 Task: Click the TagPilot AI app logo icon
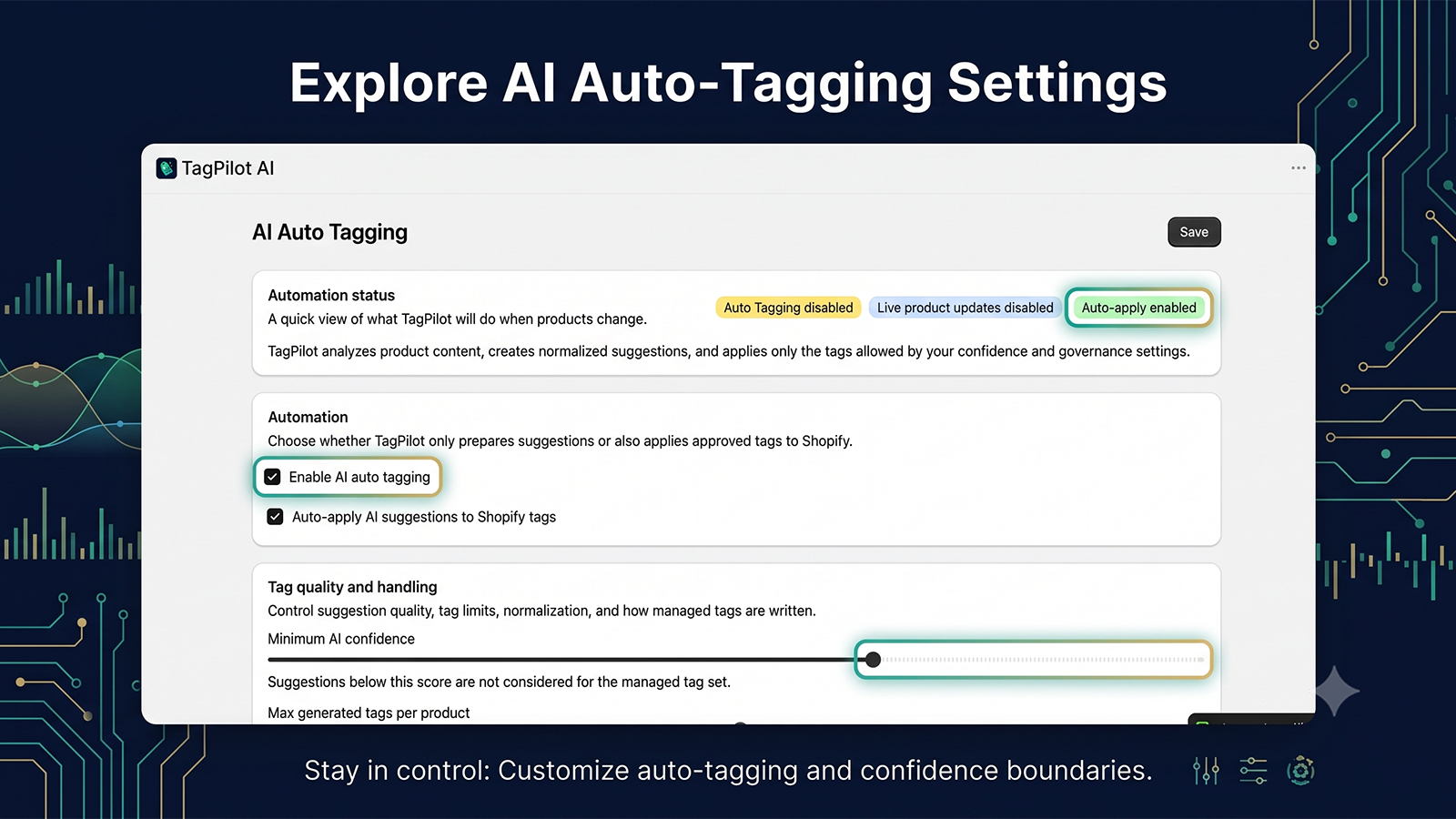click(x=167, y=168)
